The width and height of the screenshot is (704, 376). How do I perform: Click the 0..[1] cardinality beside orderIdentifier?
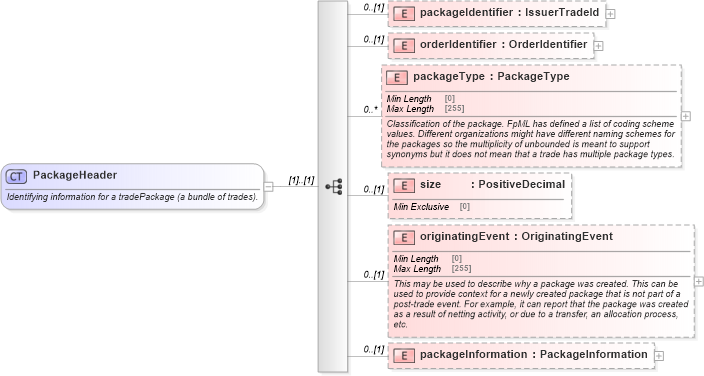[x=374, y=40]
